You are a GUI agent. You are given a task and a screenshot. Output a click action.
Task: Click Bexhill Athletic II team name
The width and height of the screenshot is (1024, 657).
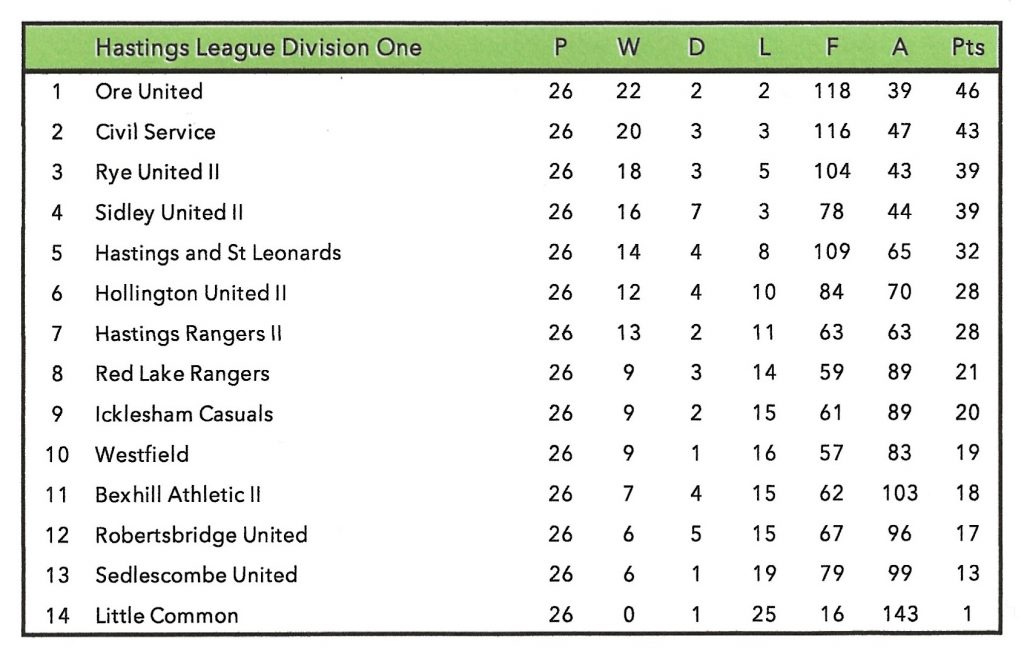[178, 495]
